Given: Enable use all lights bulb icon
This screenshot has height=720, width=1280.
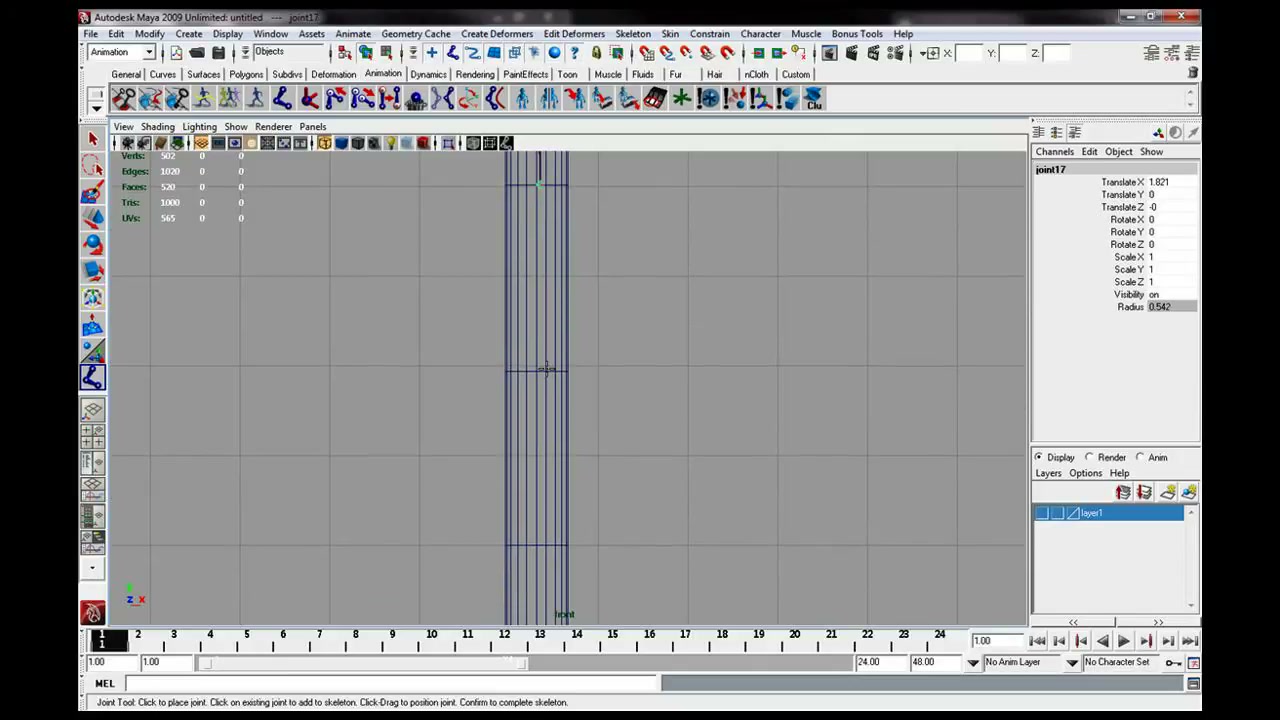Looking at the screenshot, I should (x=391, y=143).
